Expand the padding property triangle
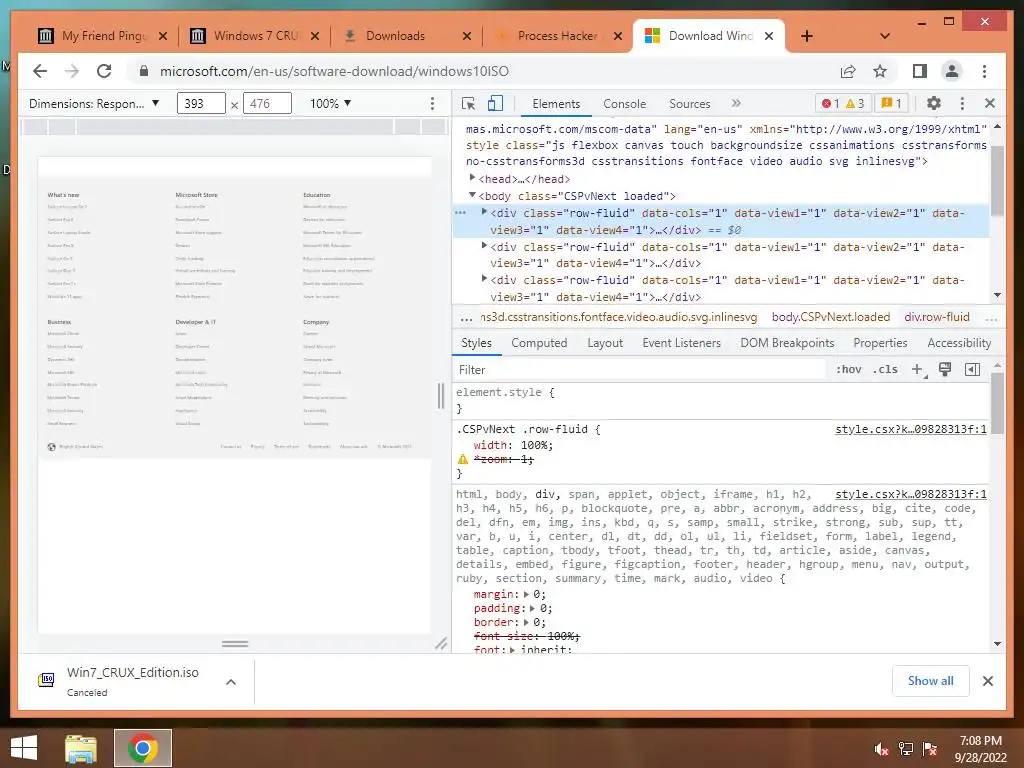This screenshot has height=768, width=1024. pos(533,609)
